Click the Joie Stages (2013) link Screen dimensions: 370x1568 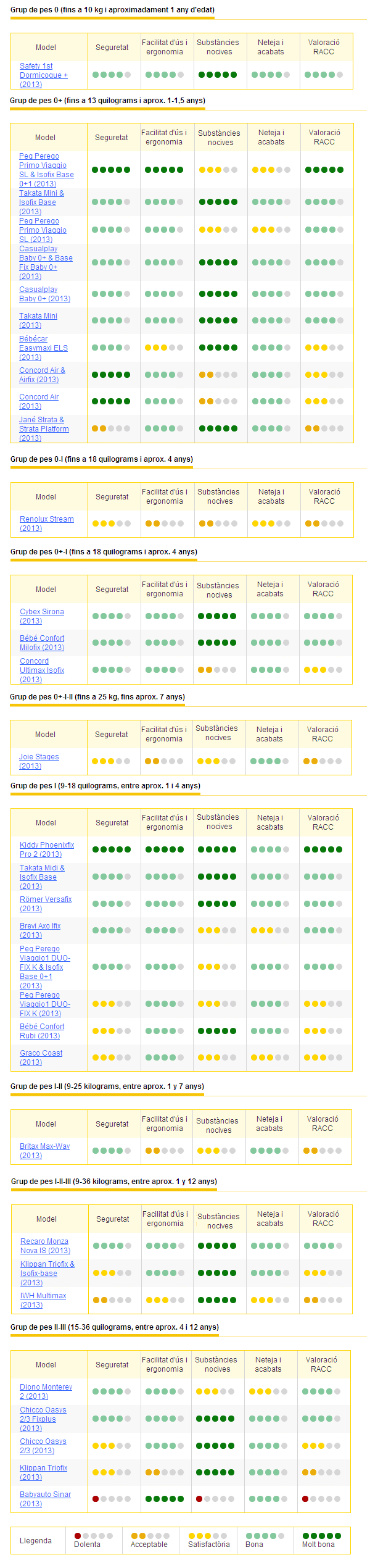click(x=39, y=761)
